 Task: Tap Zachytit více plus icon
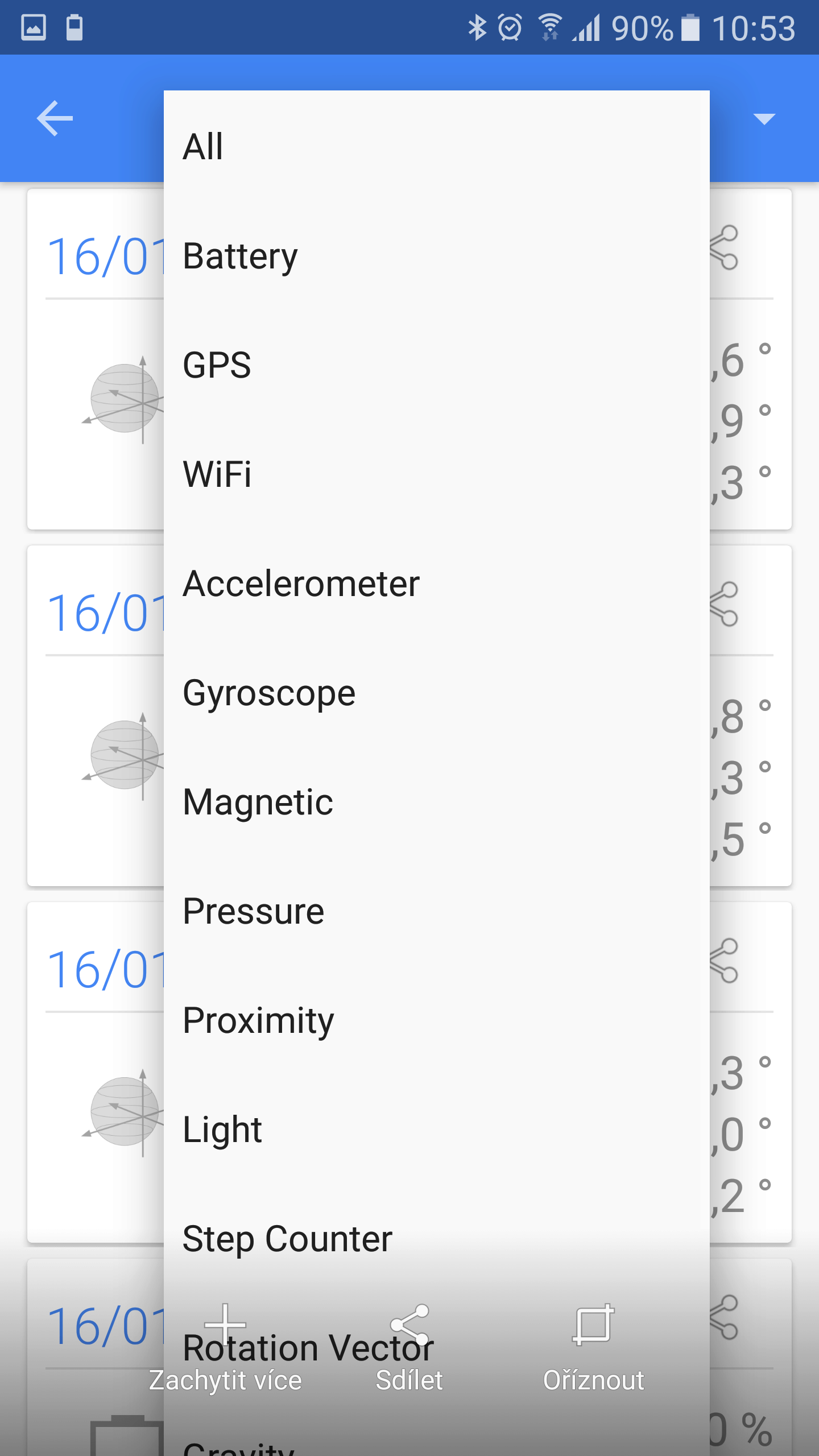(x=225, y=1325)
